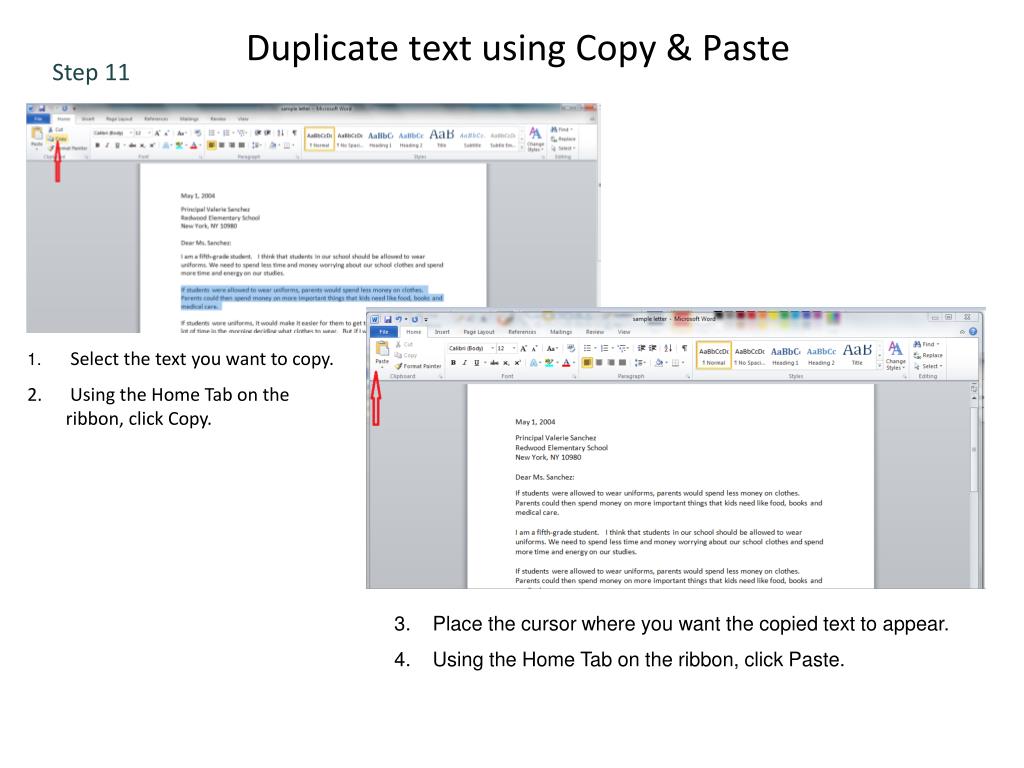This screenshot has width=1024, height=768.
Task: Apply No Spacing style in front Word window
Action: point(750,355)
